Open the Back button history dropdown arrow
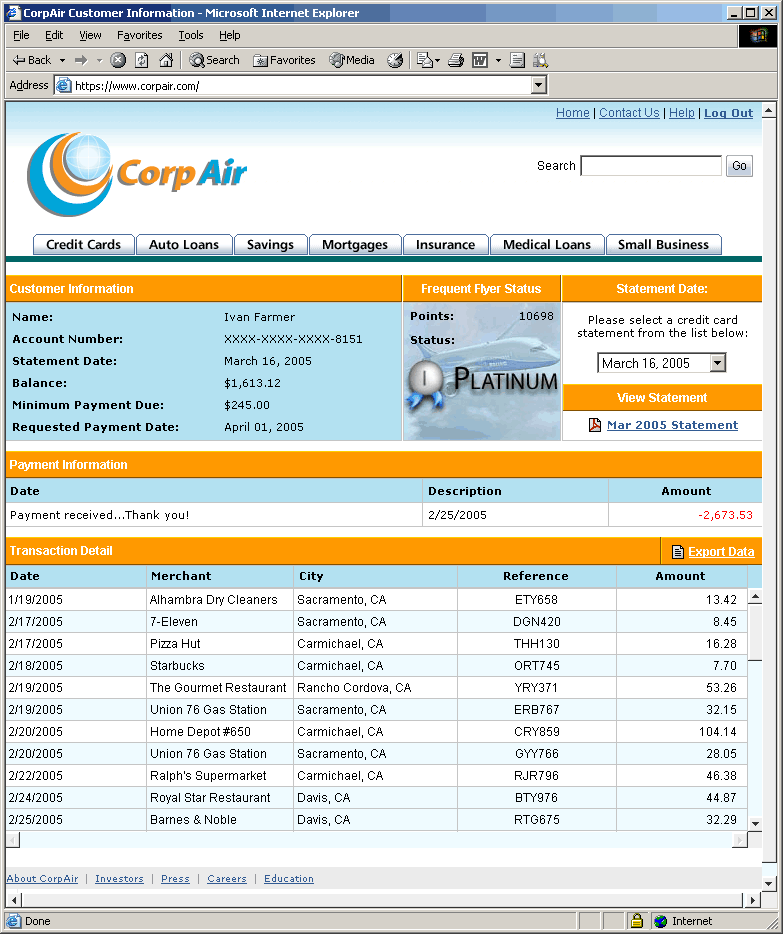Screen dimensions: 783x934 62,60
